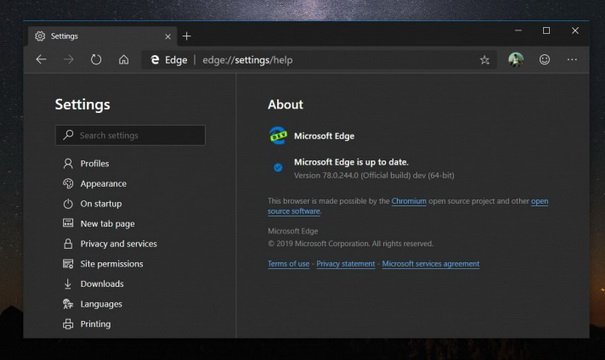Image resolution: width=605 pixels, height=360 pixels.
Task: Open Downloads settings
Action: coord(102,284)
